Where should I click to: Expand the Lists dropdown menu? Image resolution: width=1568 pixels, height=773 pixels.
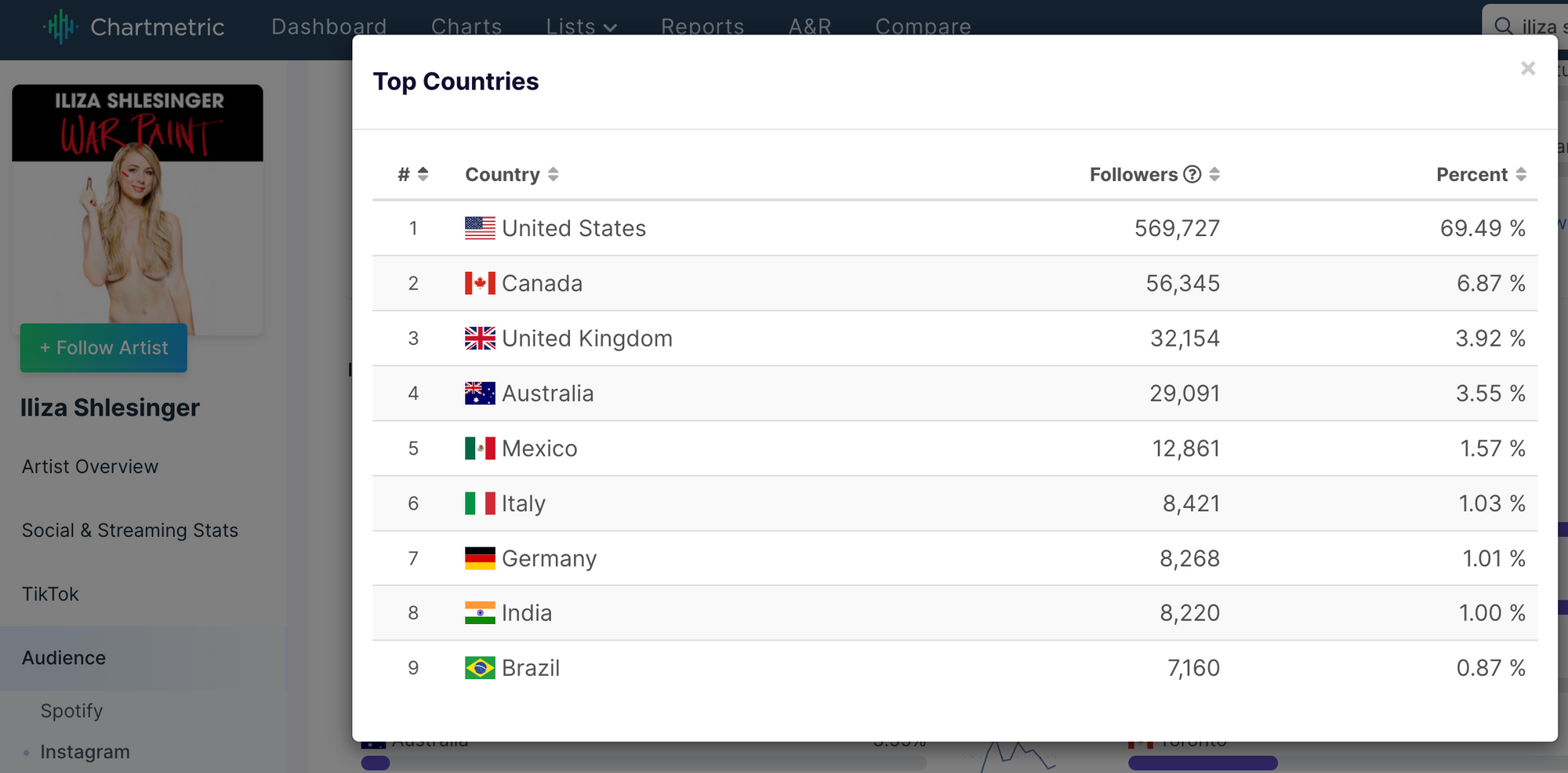(x=581, y=27)
